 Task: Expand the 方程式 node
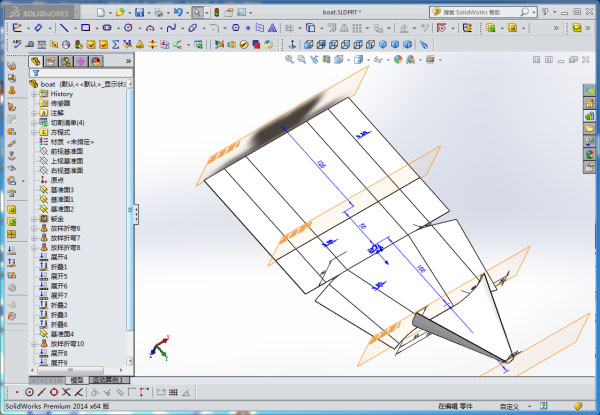point(34,132)
